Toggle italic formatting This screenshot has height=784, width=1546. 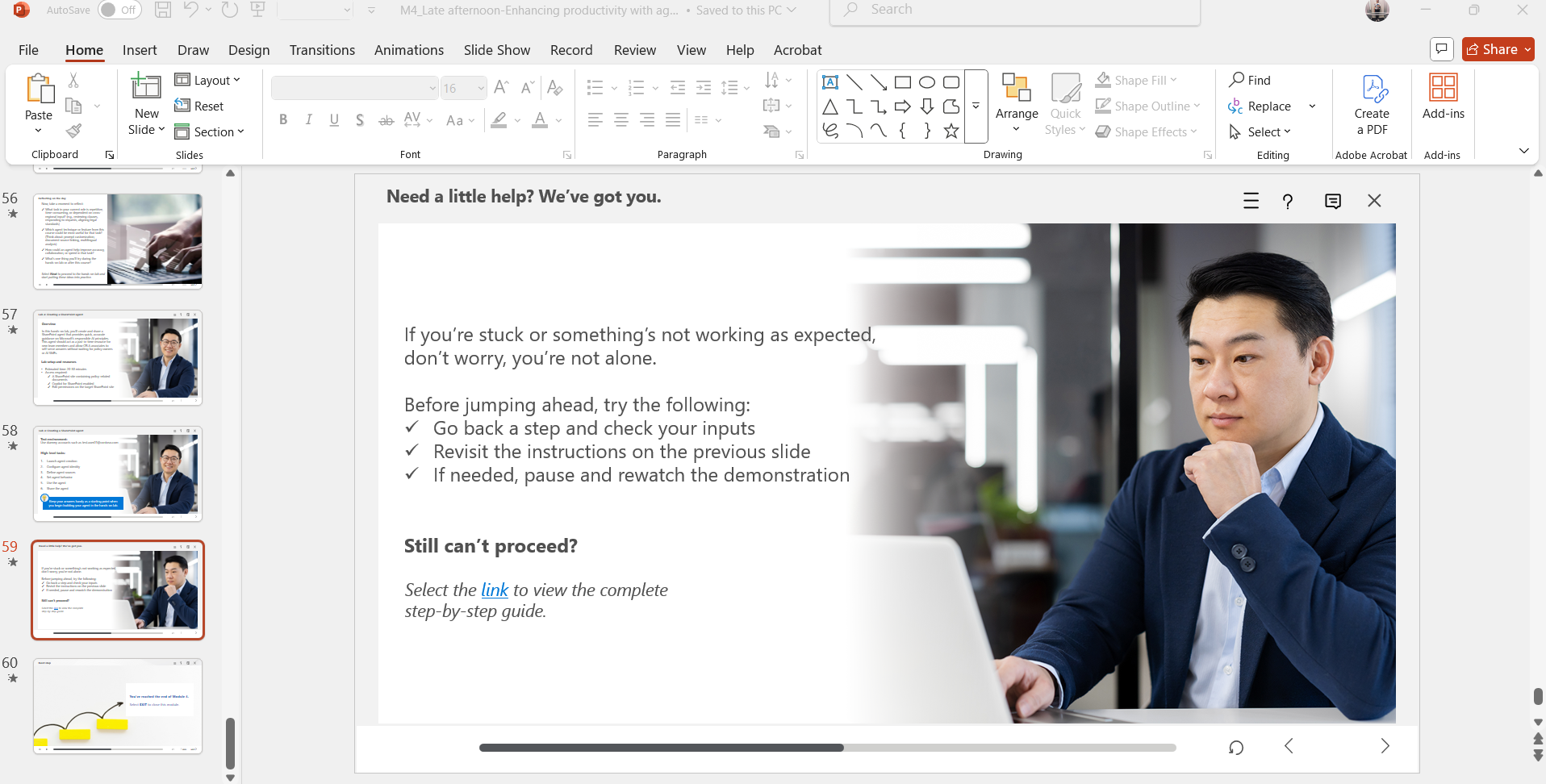[x=308, y=119]
